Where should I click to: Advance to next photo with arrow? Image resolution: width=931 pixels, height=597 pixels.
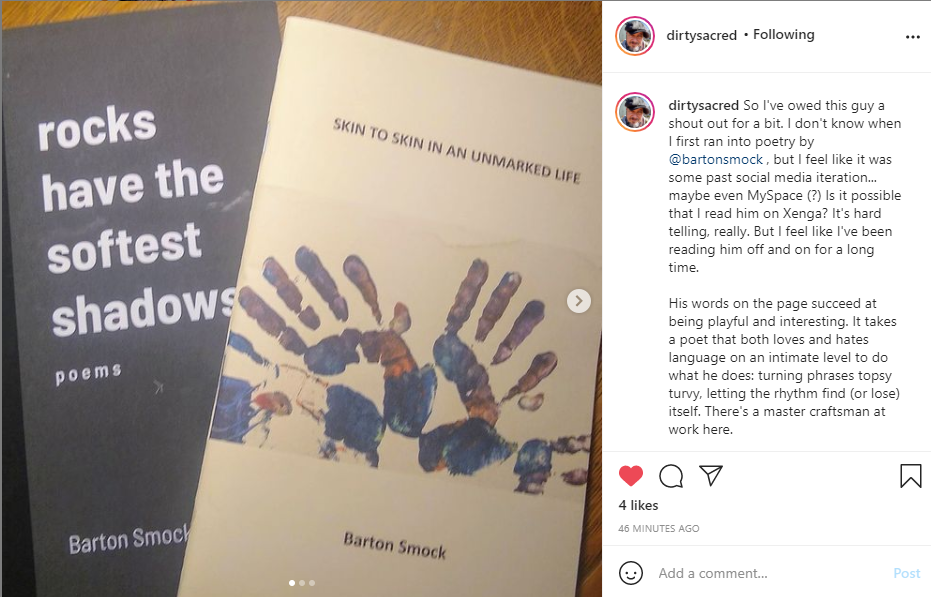[x=578, y=301]
